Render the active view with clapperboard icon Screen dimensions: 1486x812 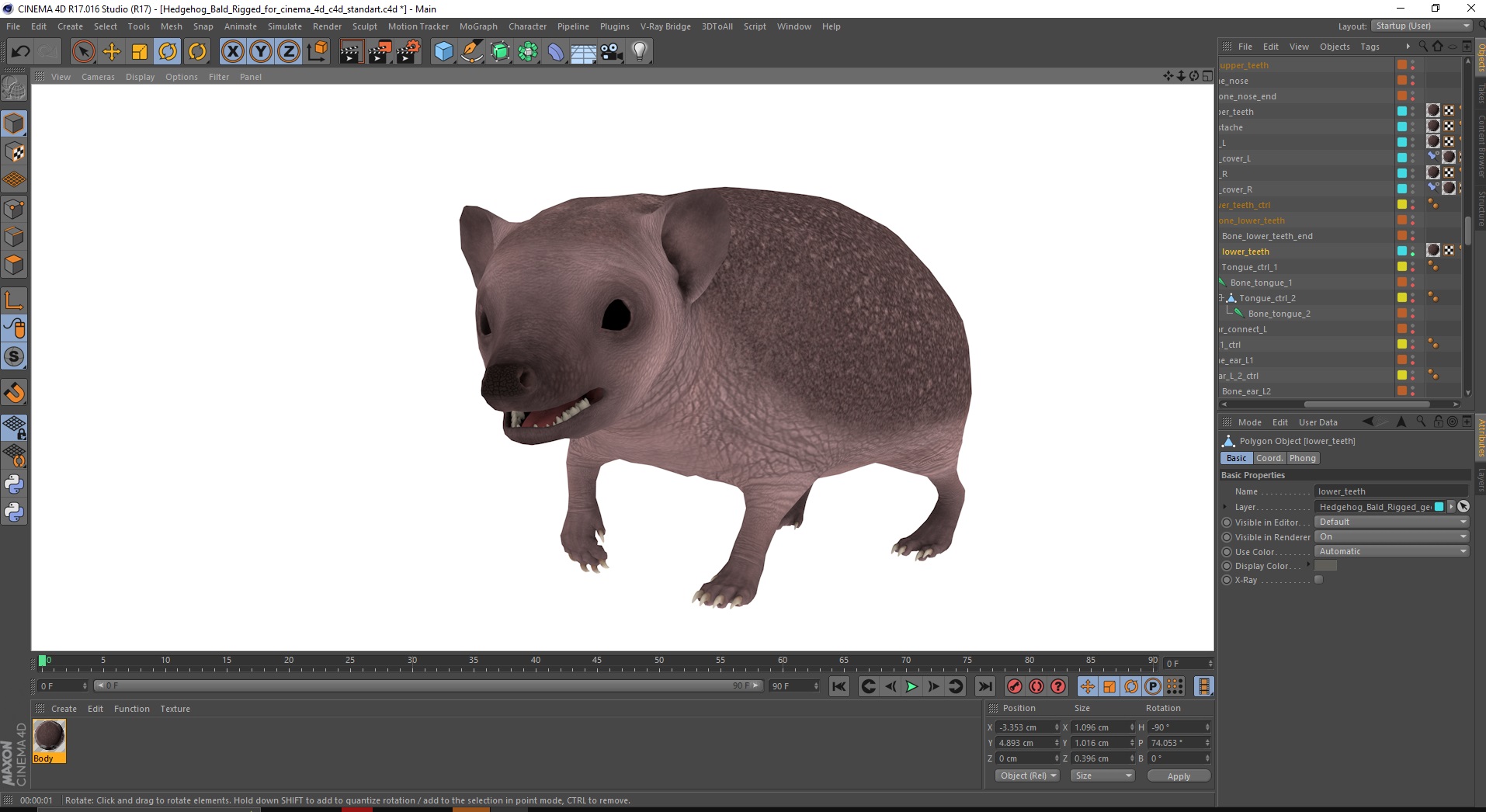(351, 52)
